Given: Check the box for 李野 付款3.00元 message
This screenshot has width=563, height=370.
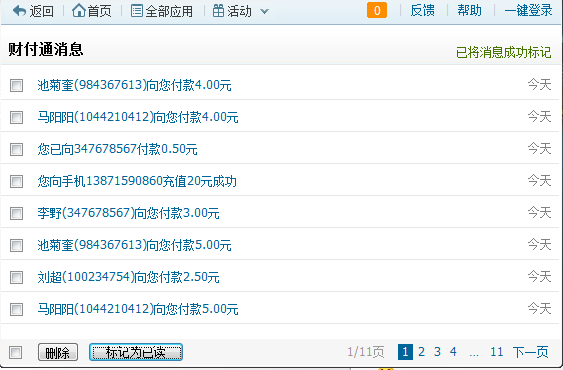Looking at the screenshot, I should (16, 213).
